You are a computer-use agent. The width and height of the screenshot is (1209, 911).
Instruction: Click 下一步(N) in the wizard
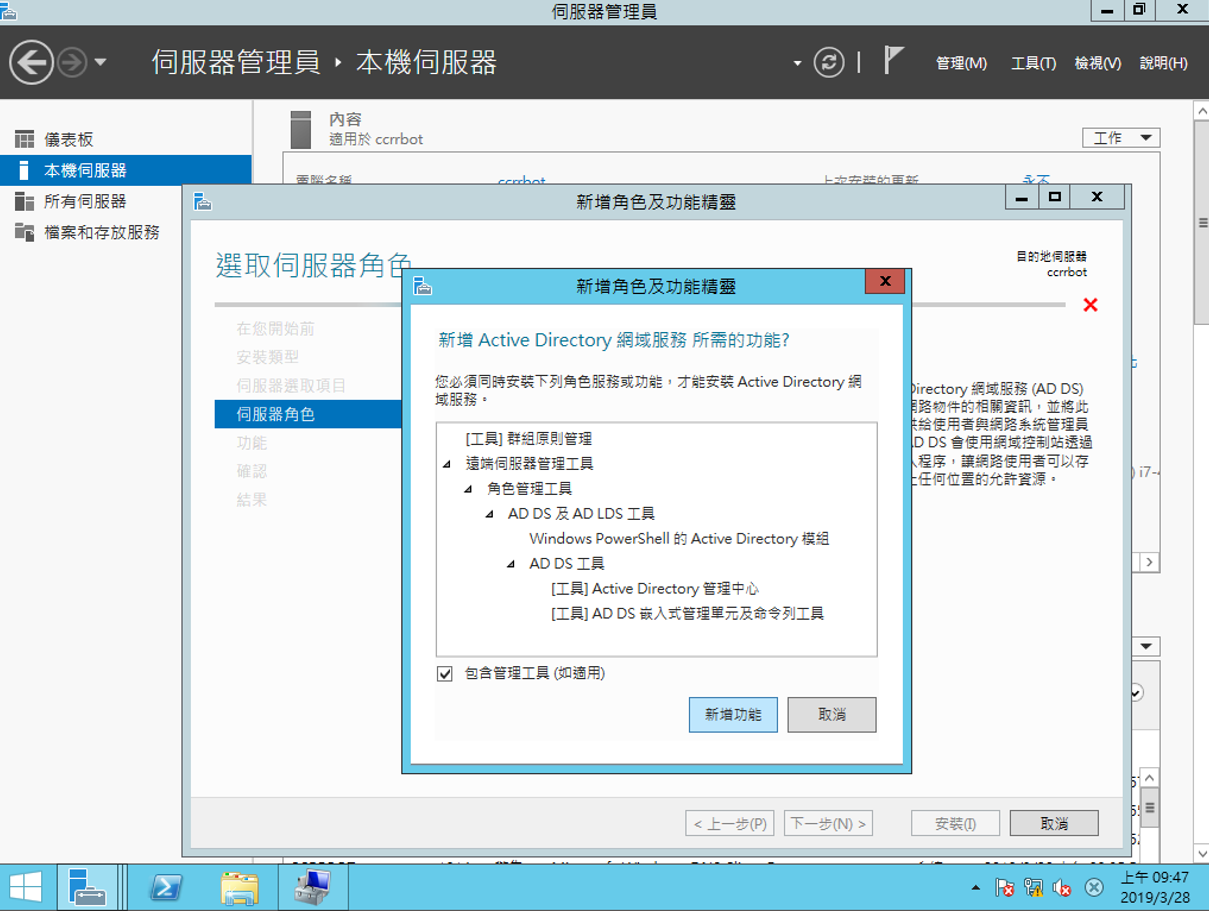coord(828,824)
